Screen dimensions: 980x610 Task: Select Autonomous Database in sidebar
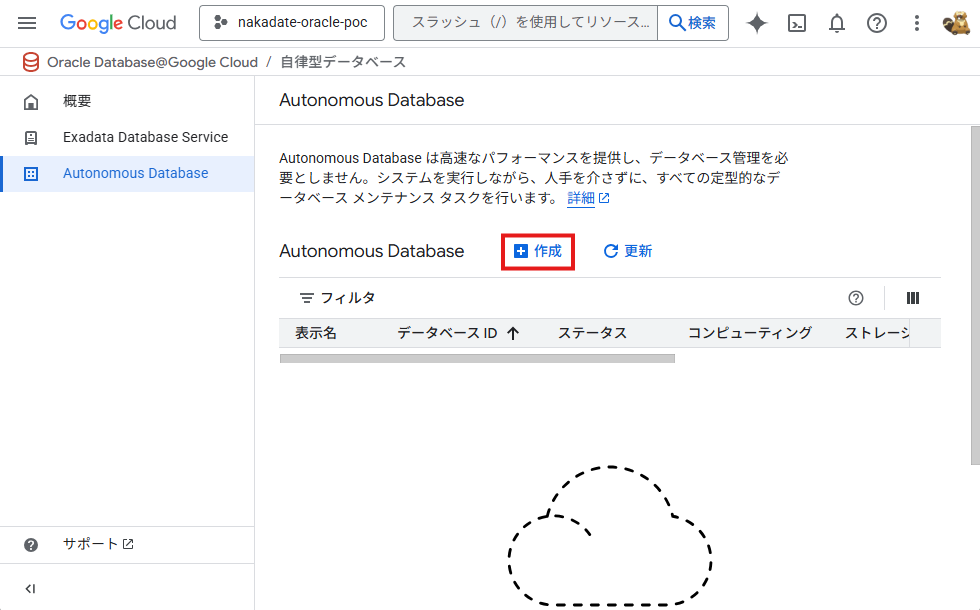(135, 173)
